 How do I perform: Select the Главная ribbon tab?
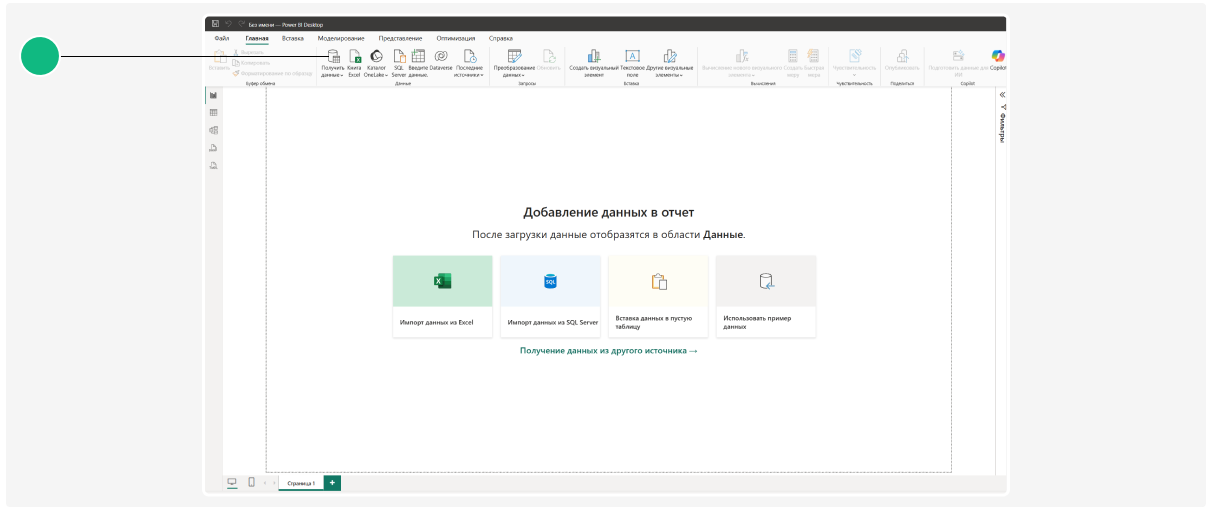257,38
